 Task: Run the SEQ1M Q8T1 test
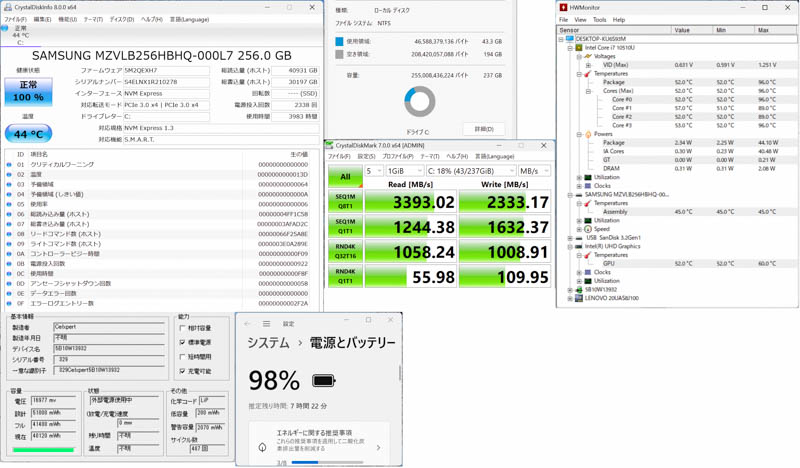(345, 201)
